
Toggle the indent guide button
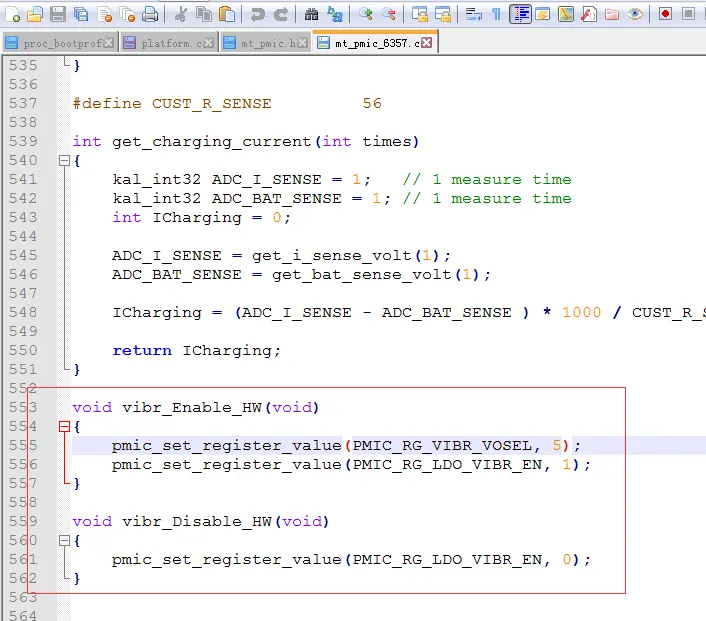[x=520, y=14]
